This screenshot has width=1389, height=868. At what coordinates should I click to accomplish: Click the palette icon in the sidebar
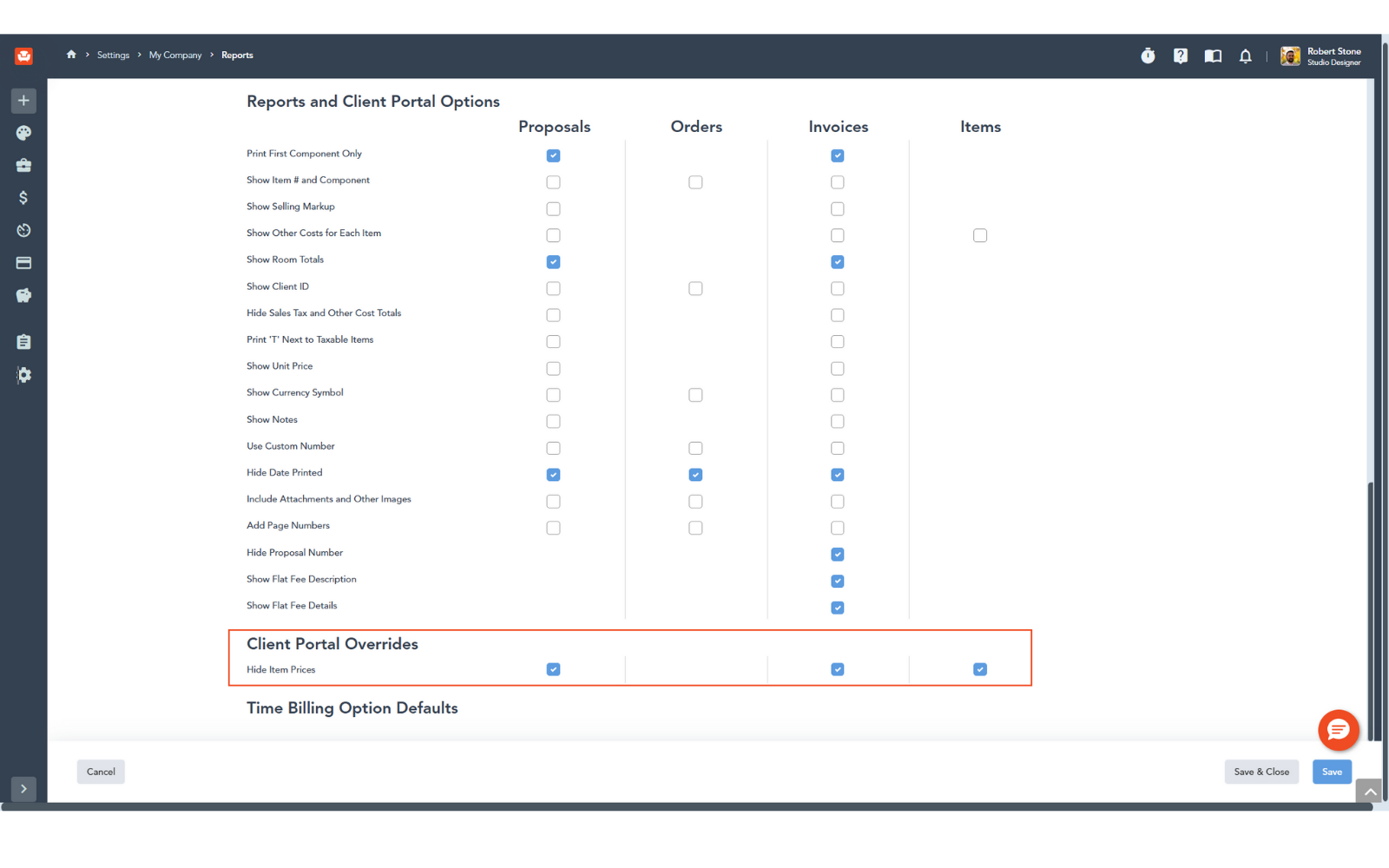(x=23, y=133)
